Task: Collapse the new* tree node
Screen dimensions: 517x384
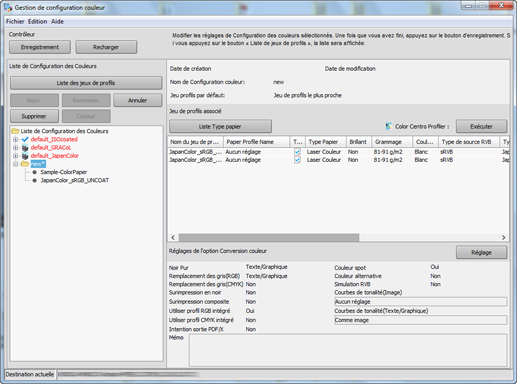Action: 16,164
